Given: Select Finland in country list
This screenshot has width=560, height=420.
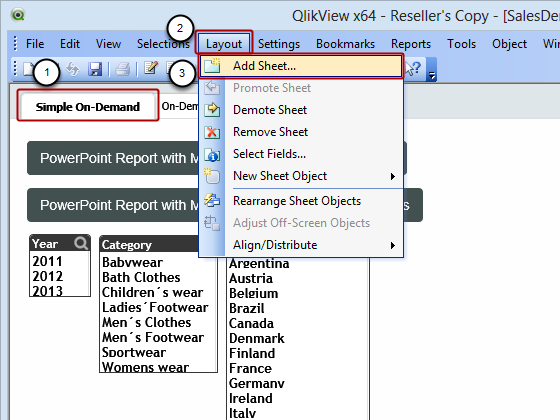Looking at the screenshot, I should coord(297,353).
